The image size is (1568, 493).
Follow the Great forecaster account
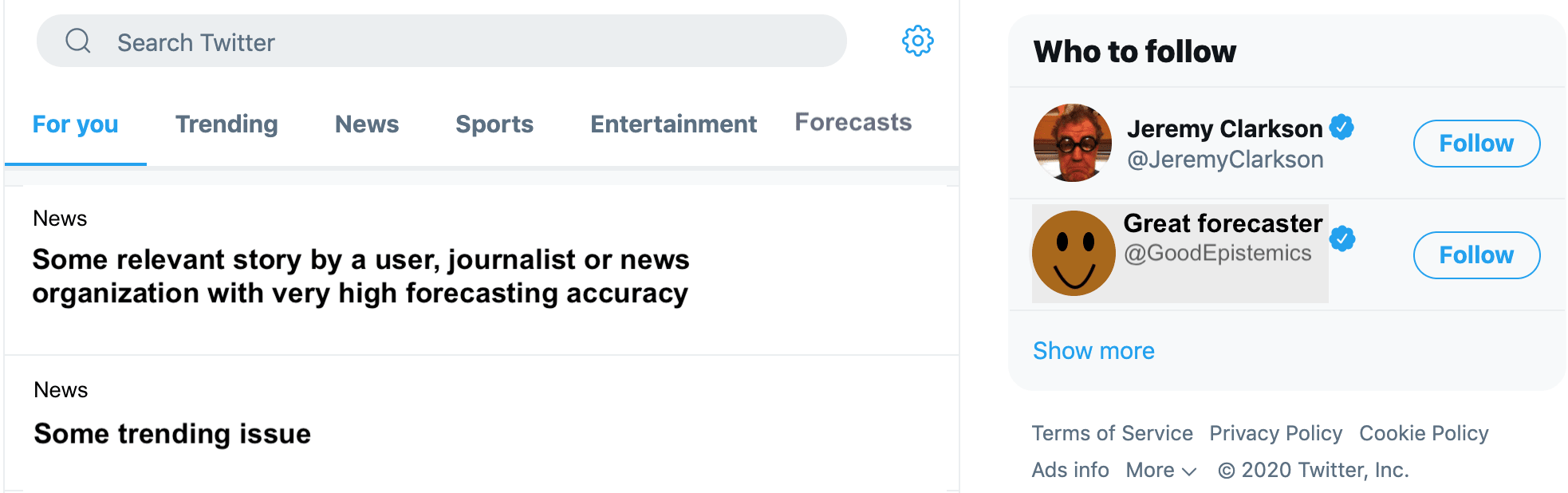pos(1476,255)
